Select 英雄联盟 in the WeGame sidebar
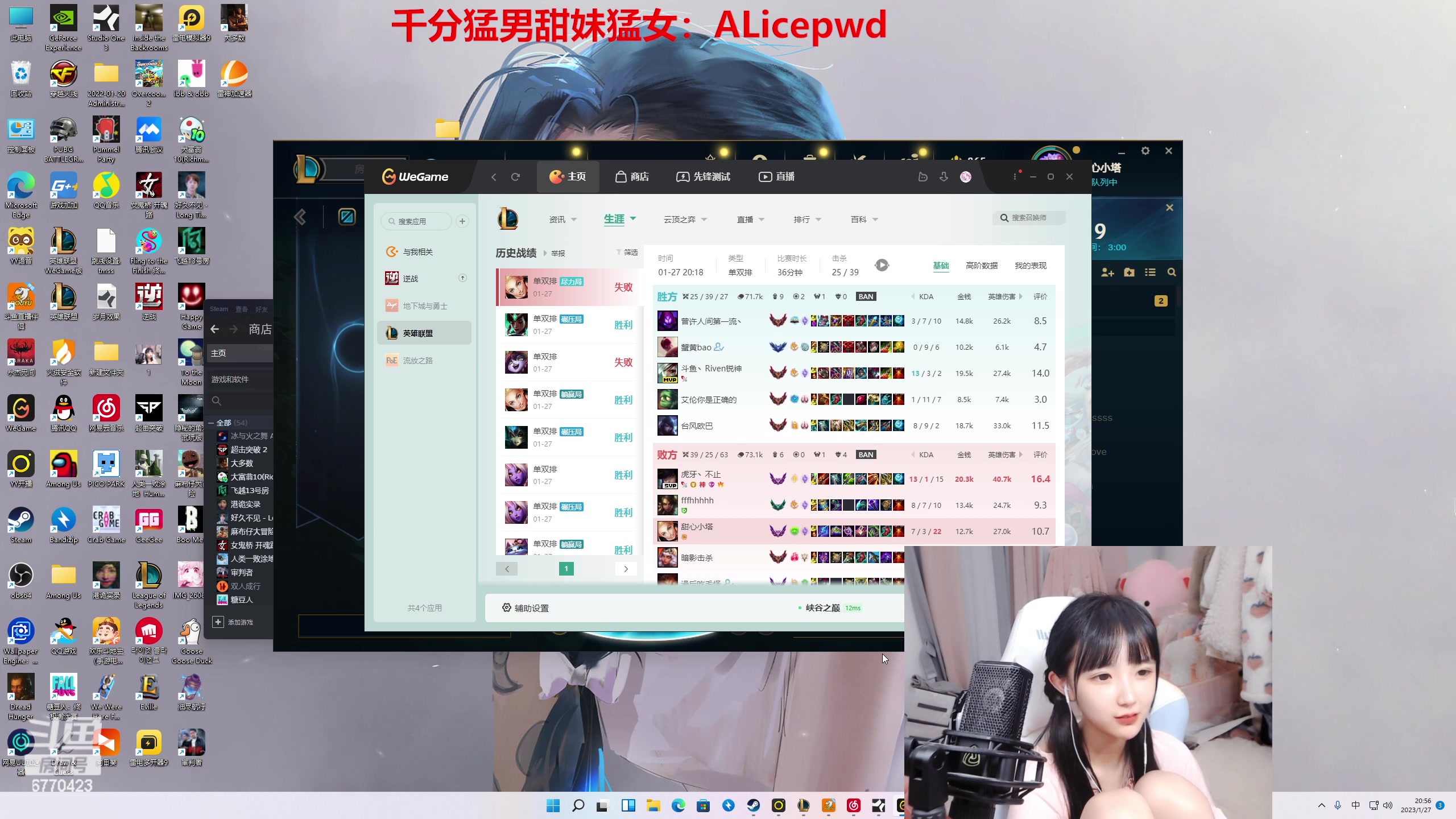Viewport: 1456px width, 819px height. coord(424,333)
